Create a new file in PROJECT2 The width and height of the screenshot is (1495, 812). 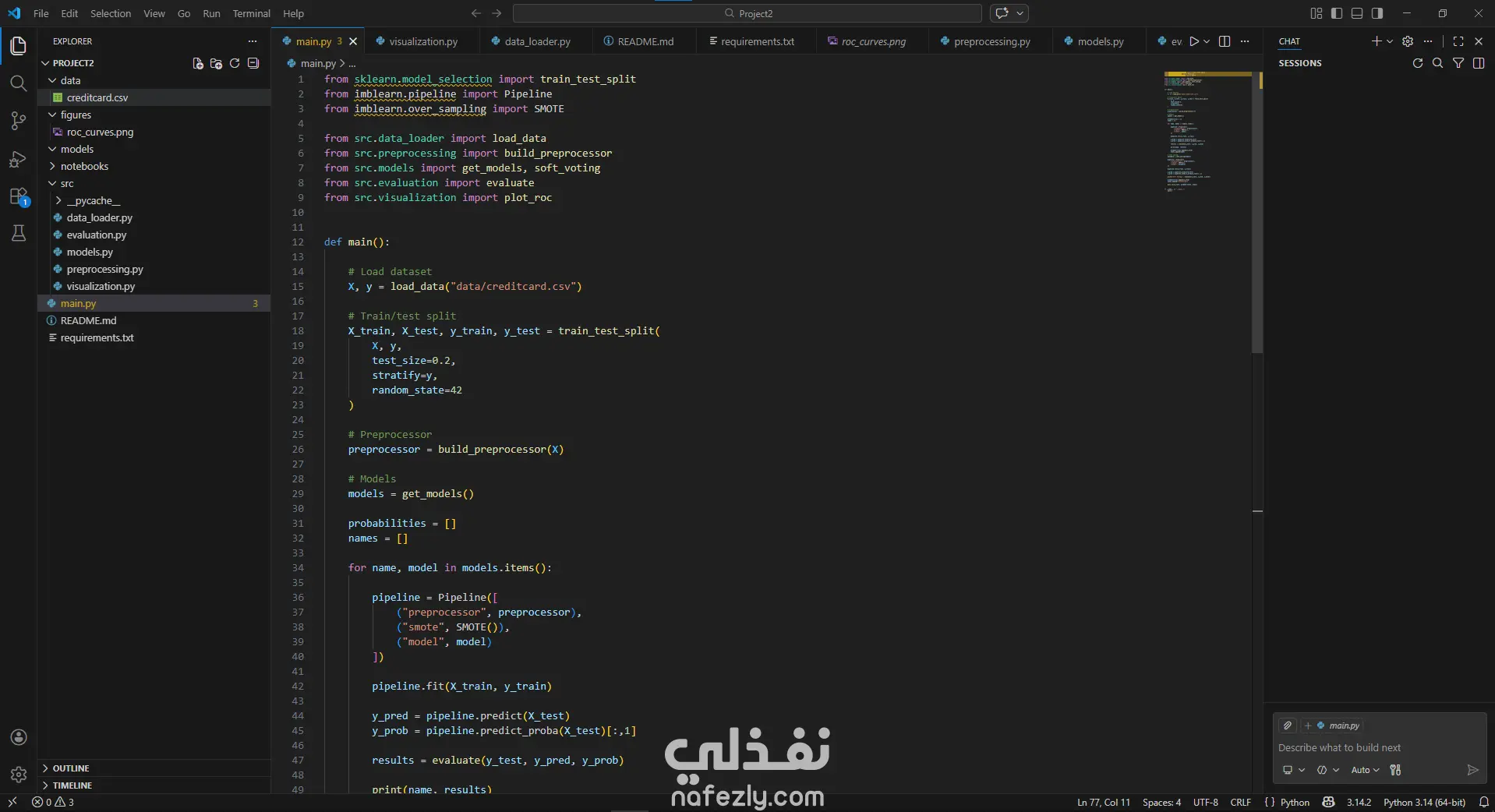tap(198, 63)
